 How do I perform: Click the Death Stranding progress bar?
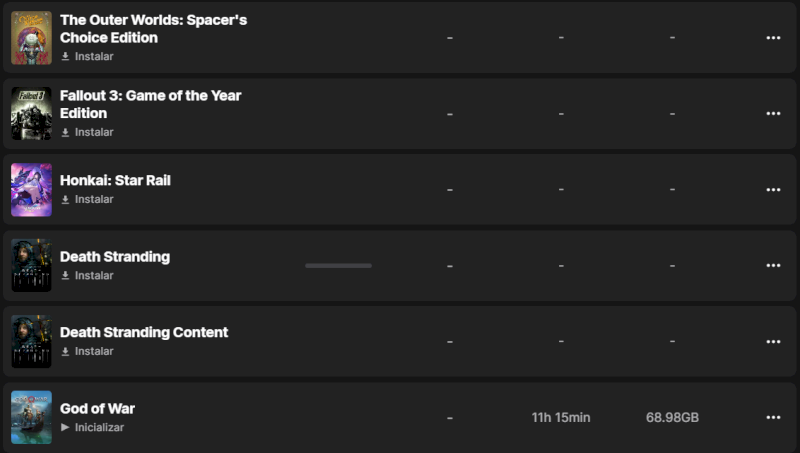(x=338, y=265)
